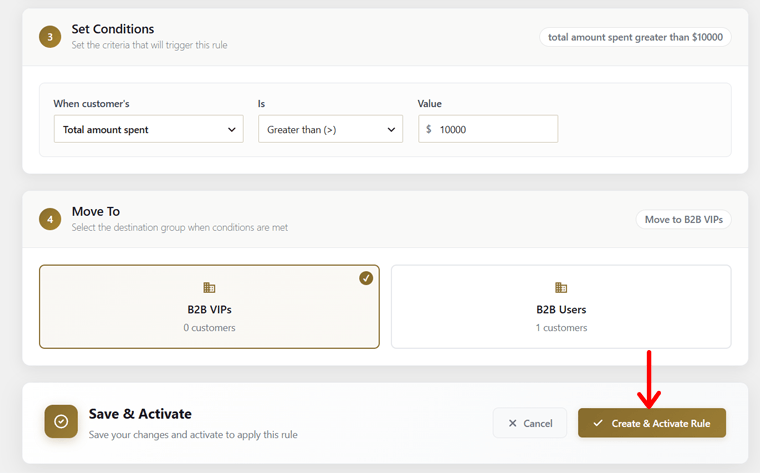Image resolution: width=760 pixels, height=473 pixels.
Task: Open the Total amount spent dropdown
Action: 149,129
